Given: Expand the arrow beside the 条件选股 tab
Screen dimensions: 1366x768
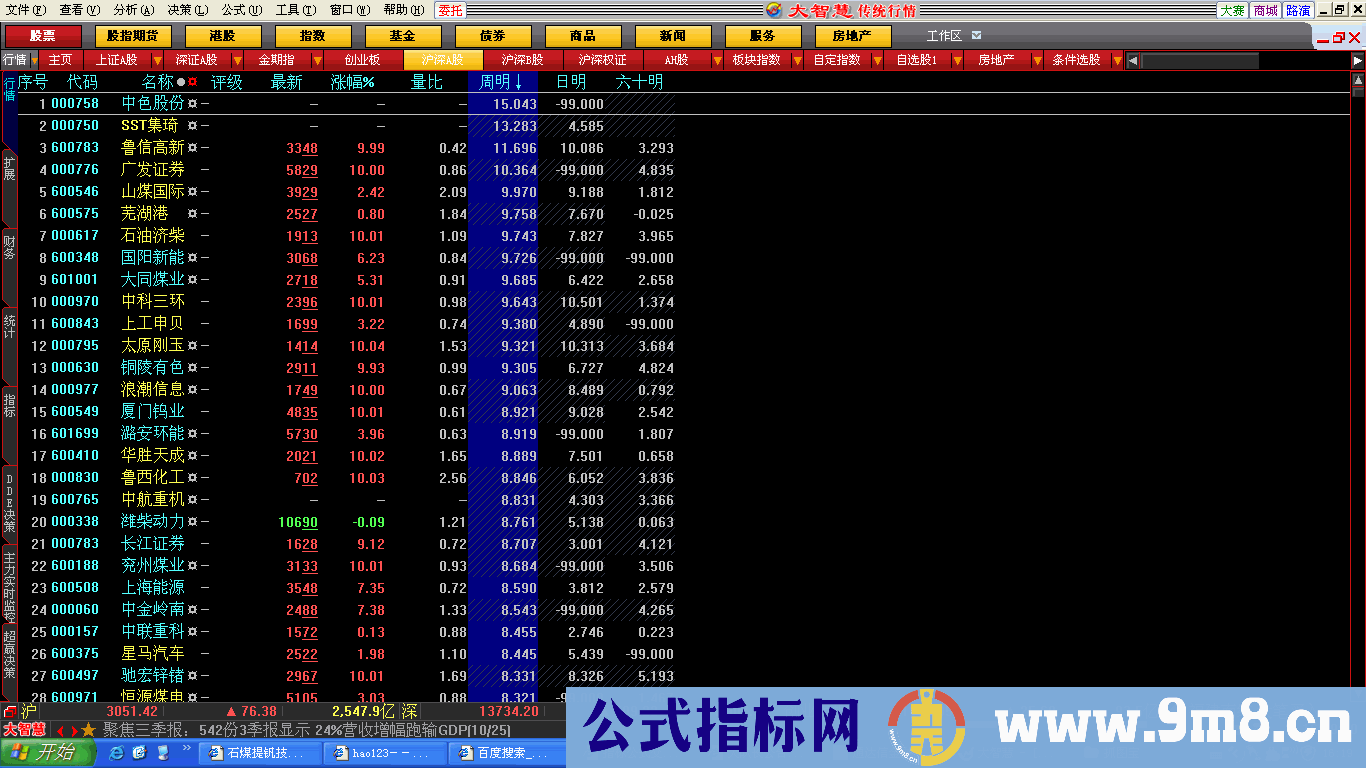Looking at the screenshot, I should coord(1117,60).
